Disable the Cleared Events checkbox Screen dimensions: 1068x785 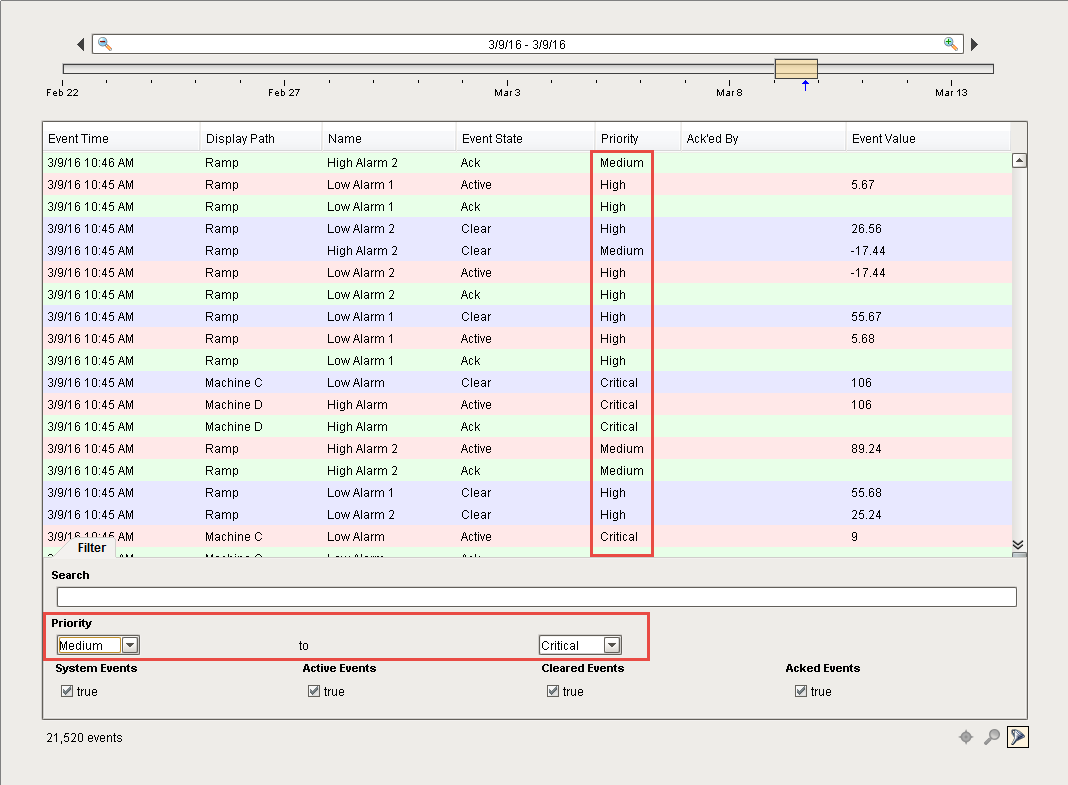pos(553,691)
